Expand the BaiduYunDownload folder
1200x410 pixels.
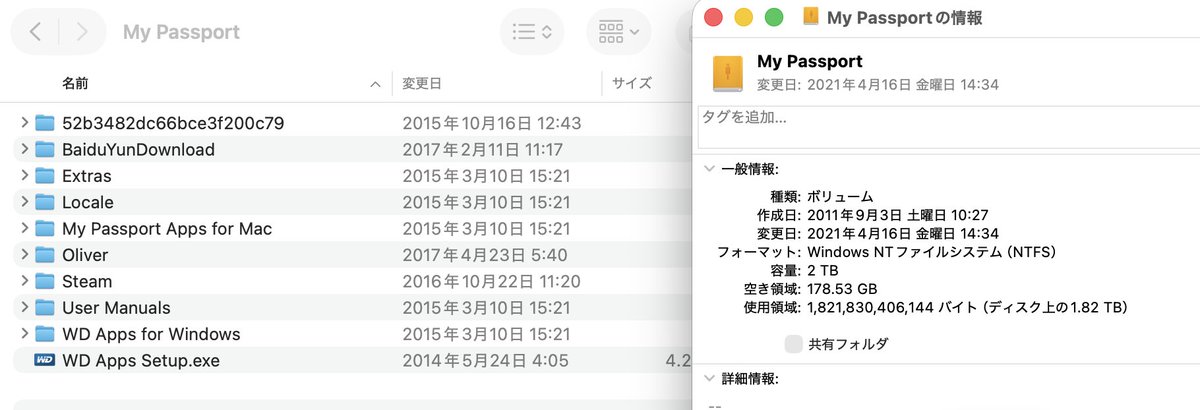pos(23,149)
